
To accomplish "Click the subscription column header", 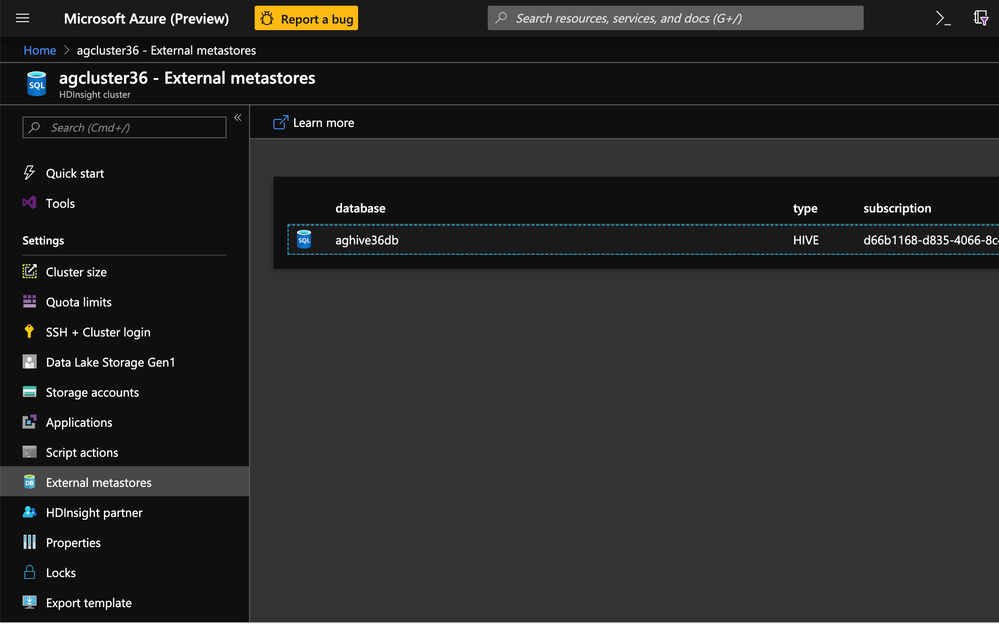I will [x=897, y=208].
